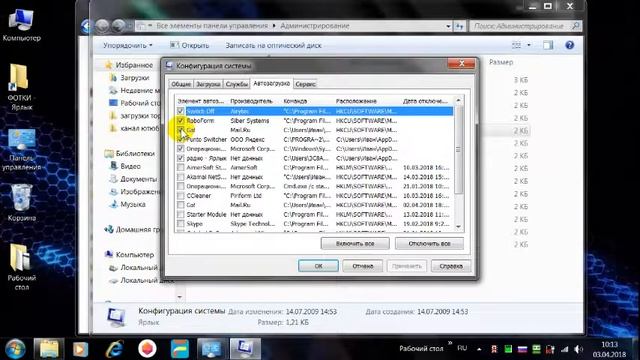Open the ФОТКИ shortcut folder on desktop
The width and height of the screenshot is (640, 360).
[20, 87]
